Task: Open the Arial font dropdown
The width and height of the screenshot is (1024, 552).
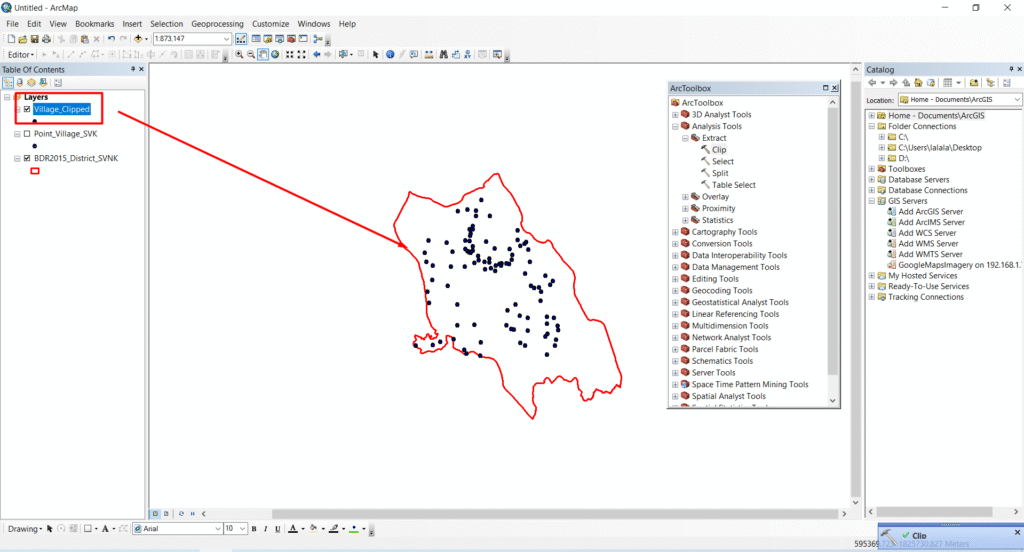Action: tap(217, 529)
